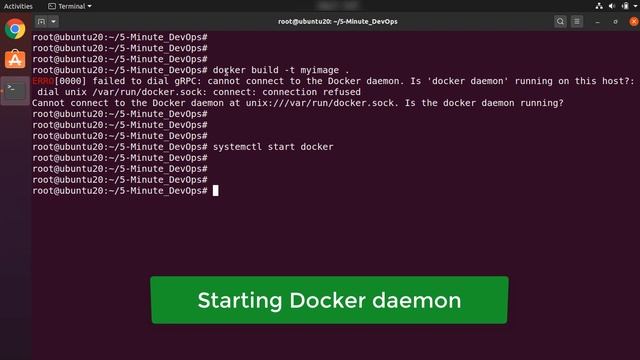The image size is (640, 360).
Task: Click the terminal cursor at the last prompt
Action: [x=216, y=191]
